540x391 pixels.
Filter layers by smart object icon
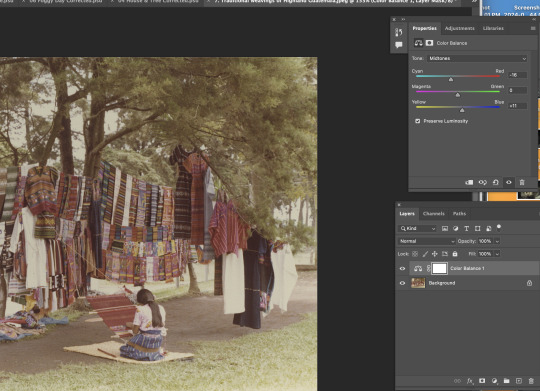pyautogui.click(x=488, y=228)
